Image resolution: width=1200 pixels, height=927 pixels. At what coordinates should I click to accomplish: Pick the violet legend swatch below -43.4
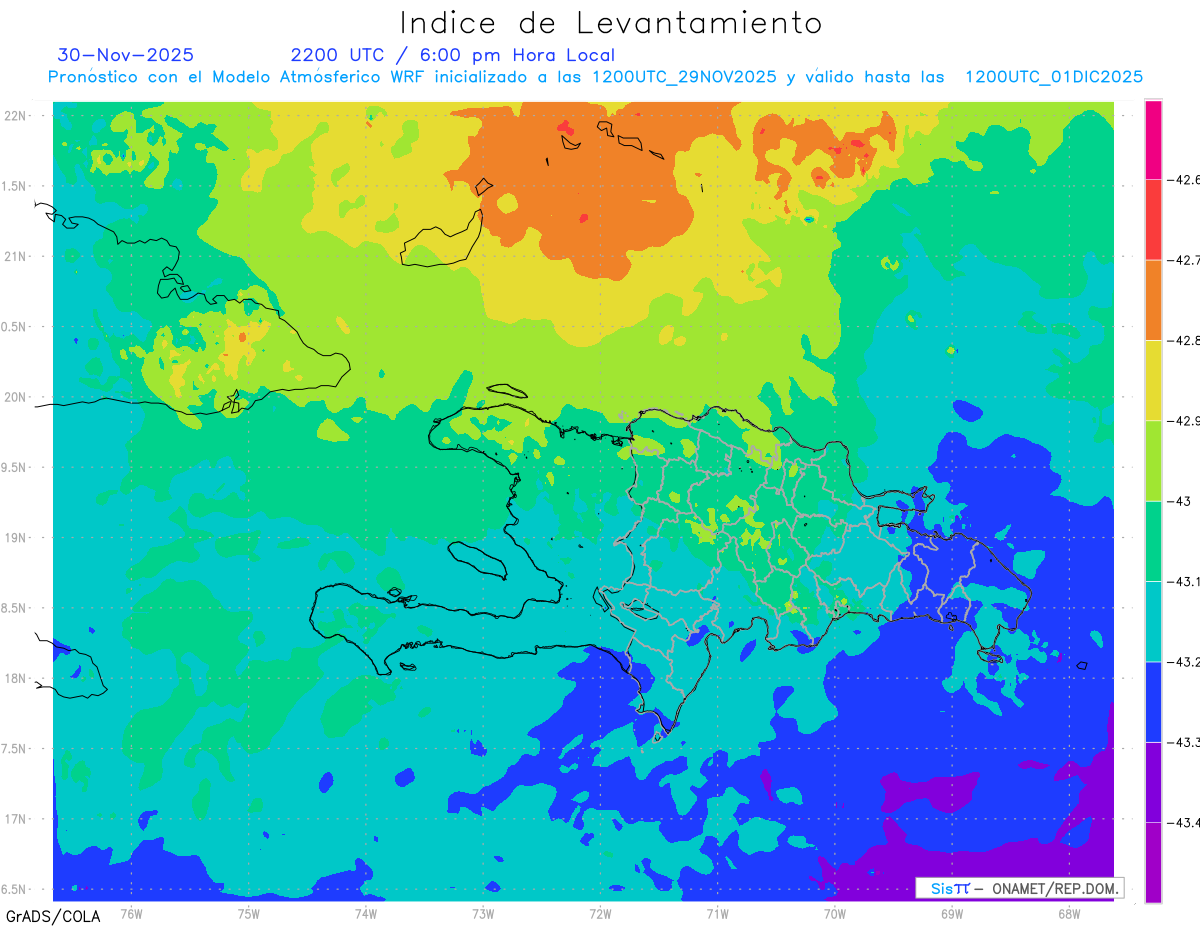[x=1153, y=862]
